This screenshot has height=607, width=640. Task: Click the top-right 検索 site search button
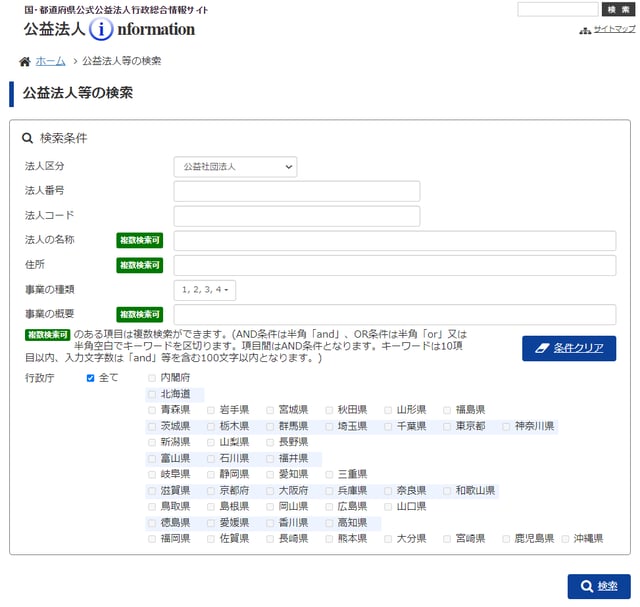coord(617,9)
